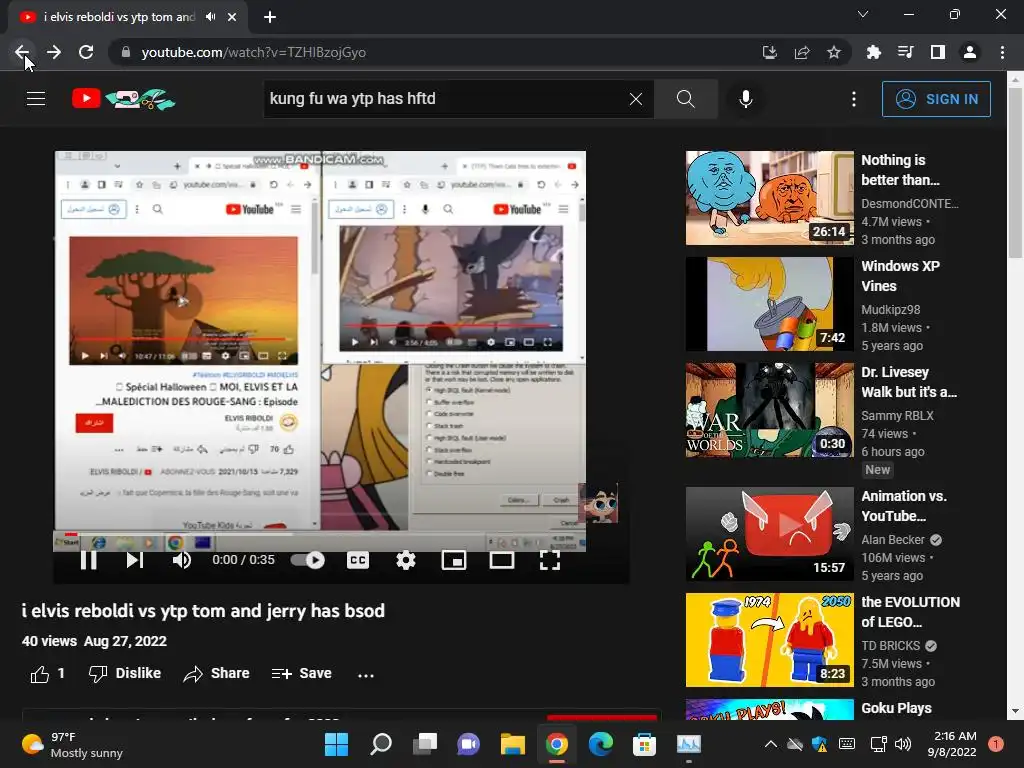The width and height of the screenshot is (1024, 768).
Task: Open the weather widget Mostly sunny
Action: (72, 744)
